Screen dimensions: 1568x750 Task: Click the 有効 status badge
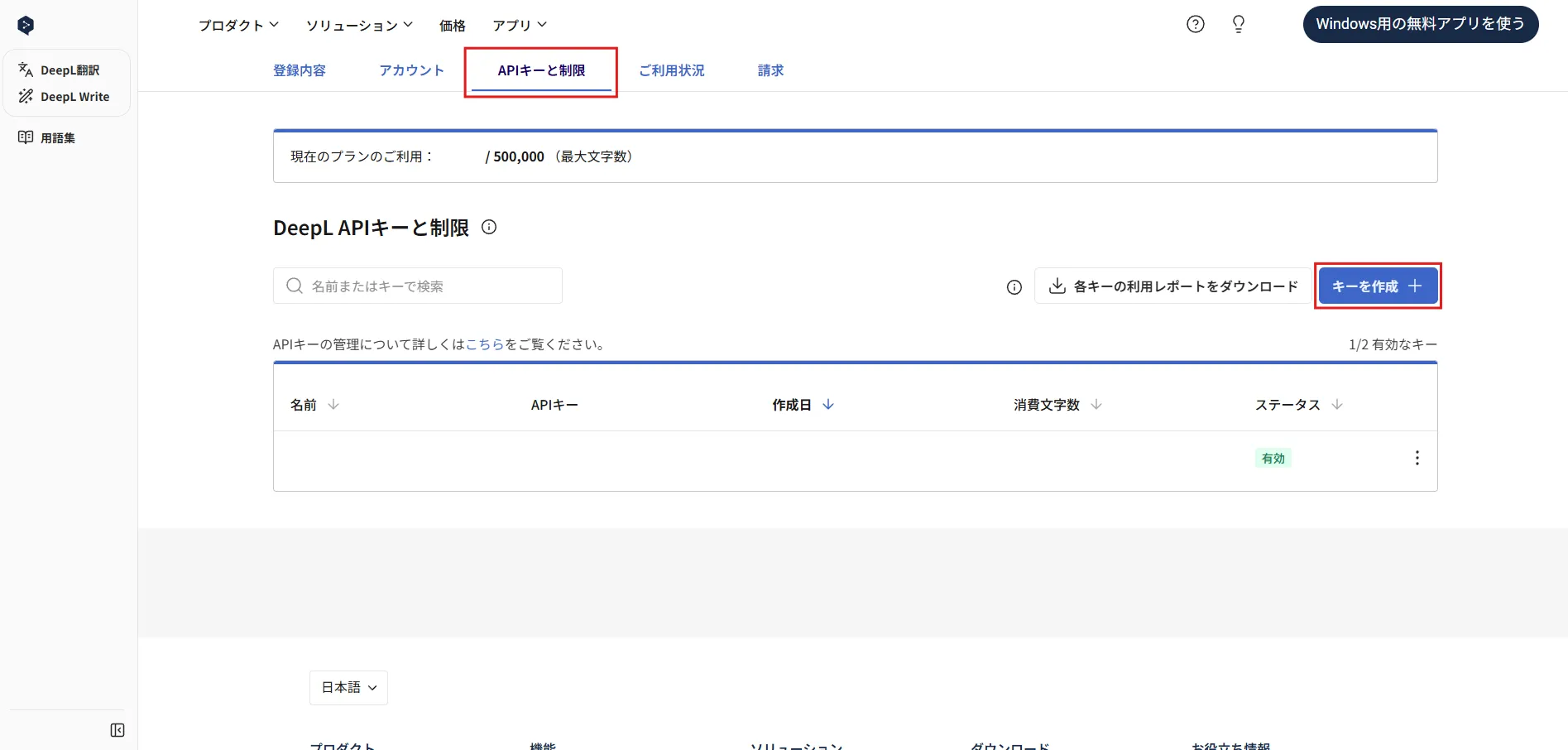pos(1273,458)
